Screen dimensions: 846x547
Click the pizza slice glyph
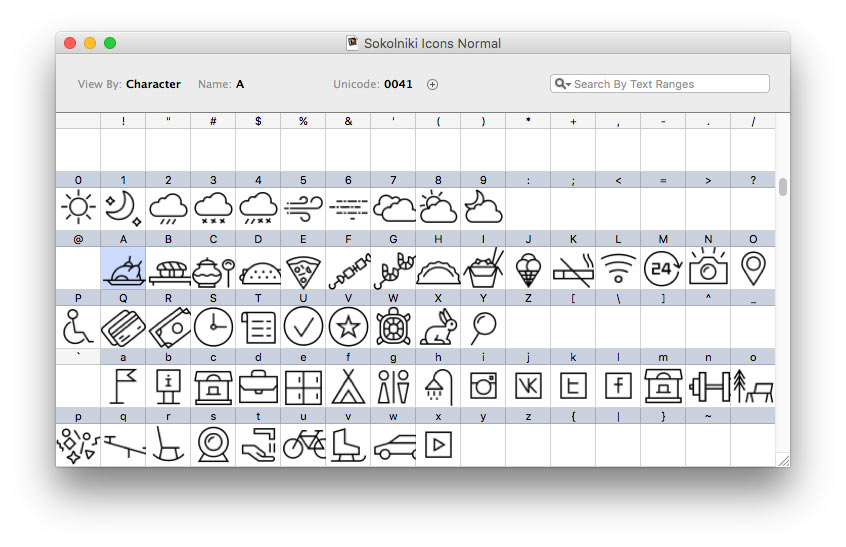click(303, 268)
